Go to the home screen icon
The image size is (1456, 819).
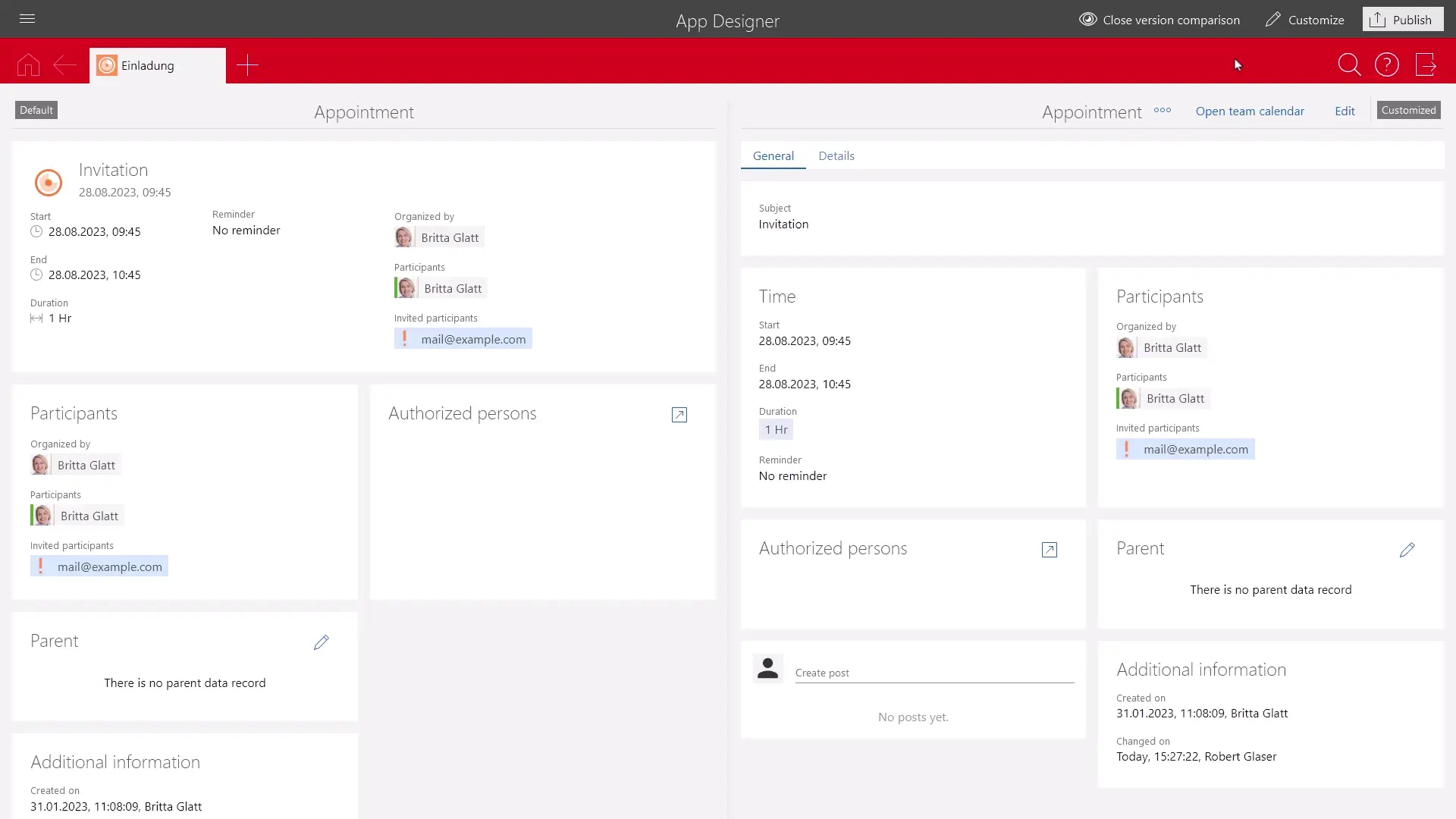tap(28, 65)
